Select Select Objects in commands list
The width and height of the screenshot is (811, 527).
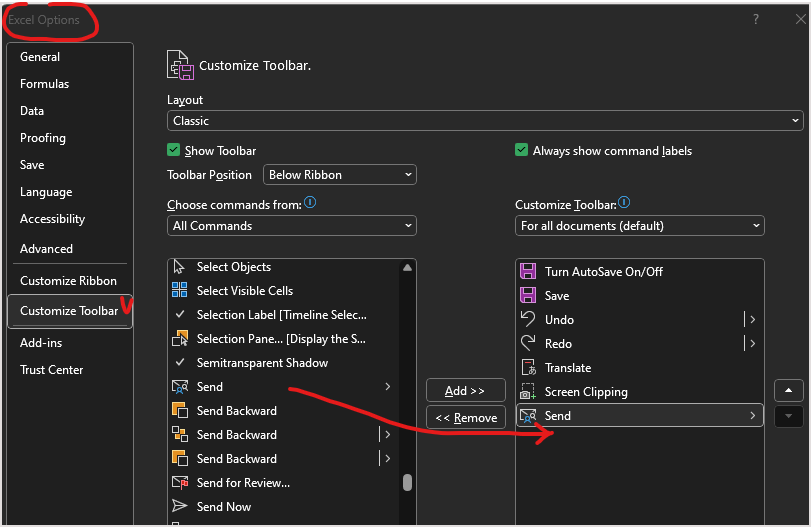(284, 267)
